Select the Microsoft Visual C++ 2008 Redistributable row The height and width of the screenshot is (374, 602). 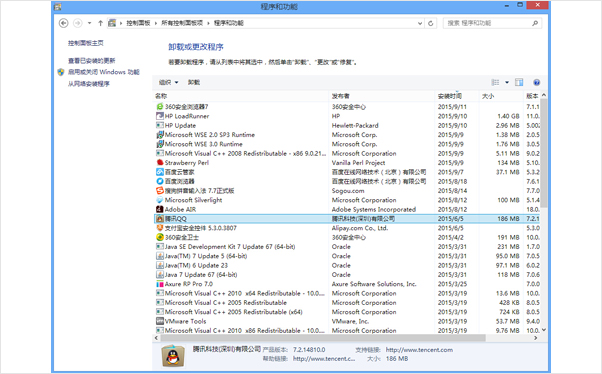coord(347,153)
